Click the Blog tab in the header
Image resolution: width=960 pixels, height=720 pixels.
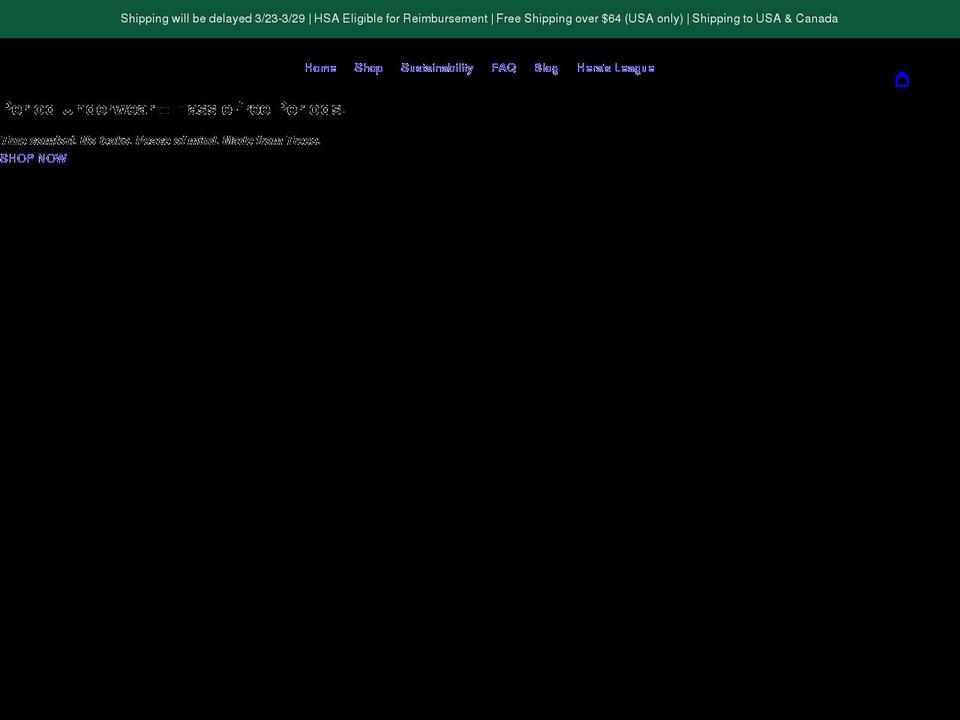coord(545,67)
